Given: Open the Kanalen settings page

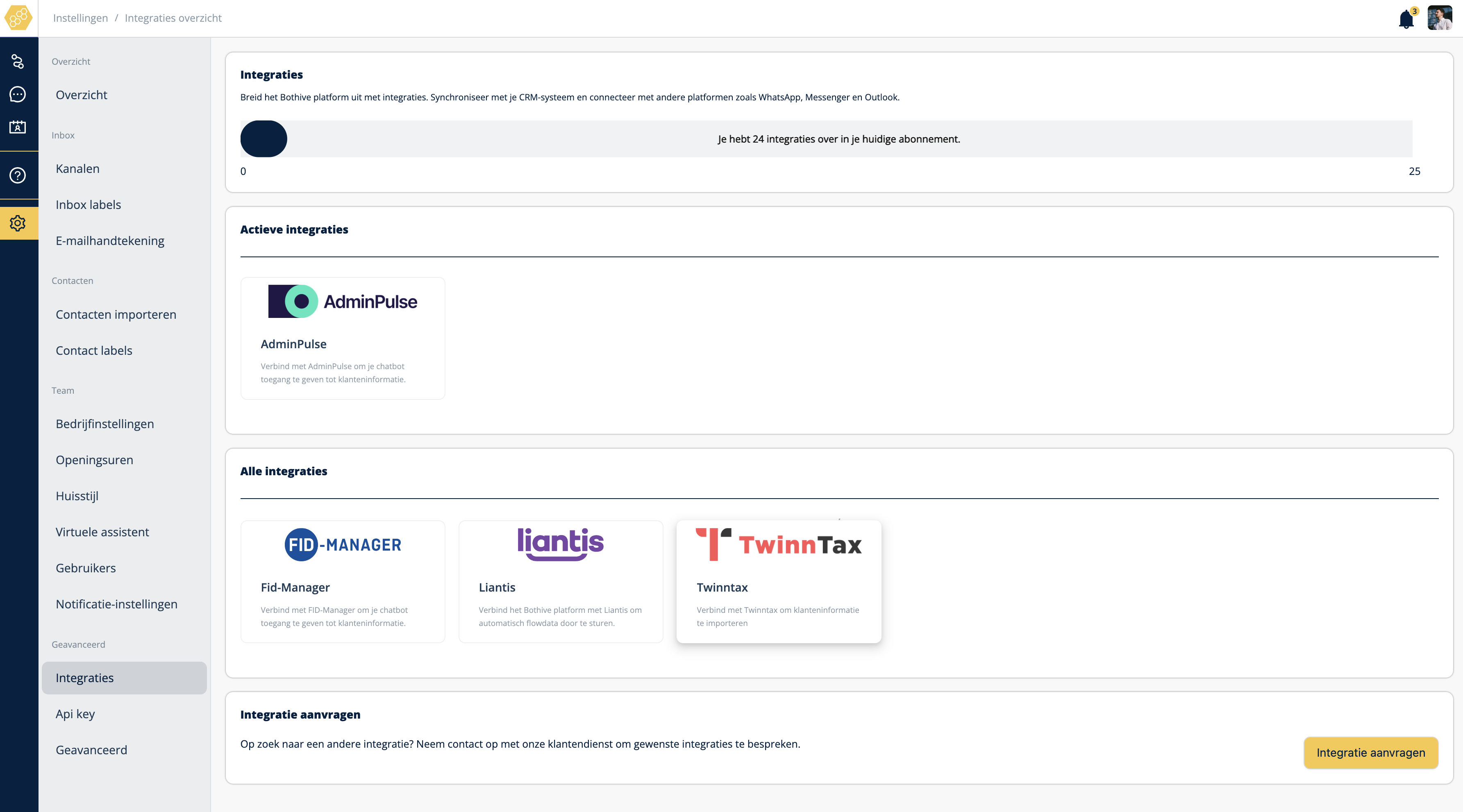Looking at the screenshot, I should click(x=77, y=169).
